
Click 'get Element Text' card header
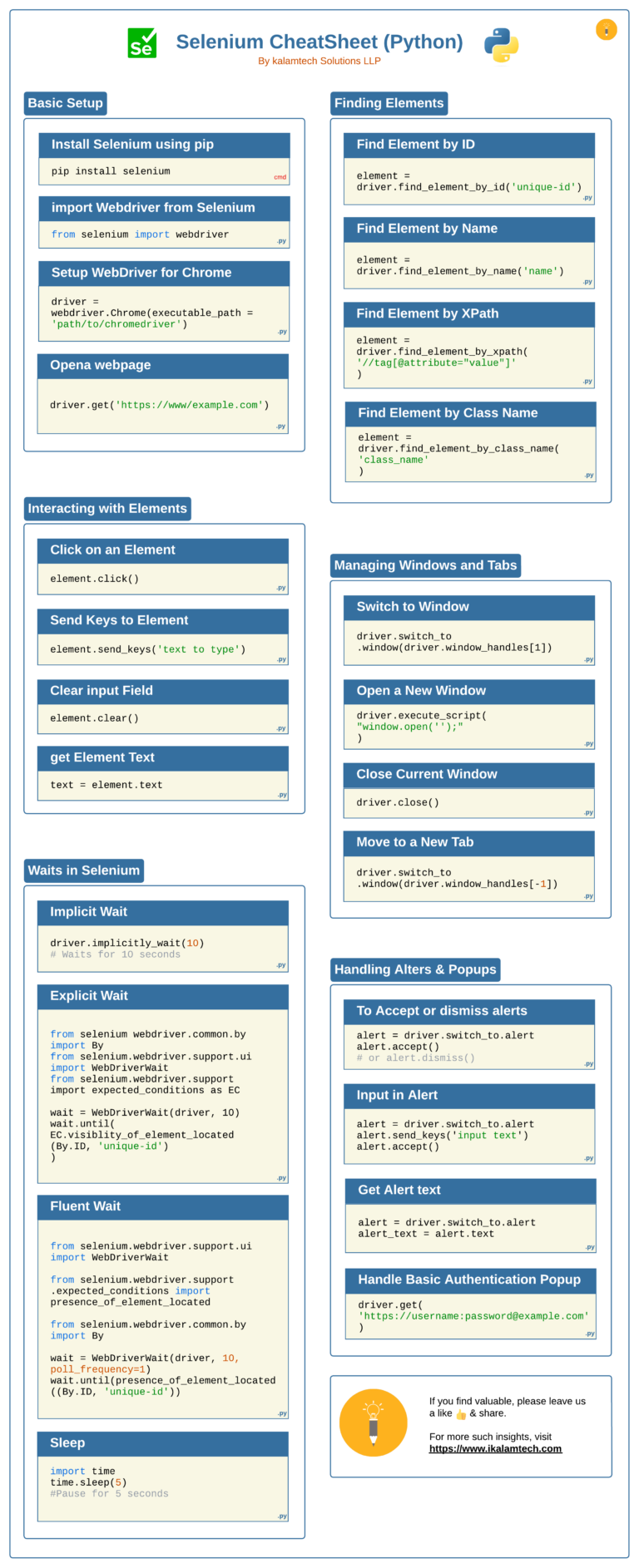pyautogui.click(x=163, y=758)
